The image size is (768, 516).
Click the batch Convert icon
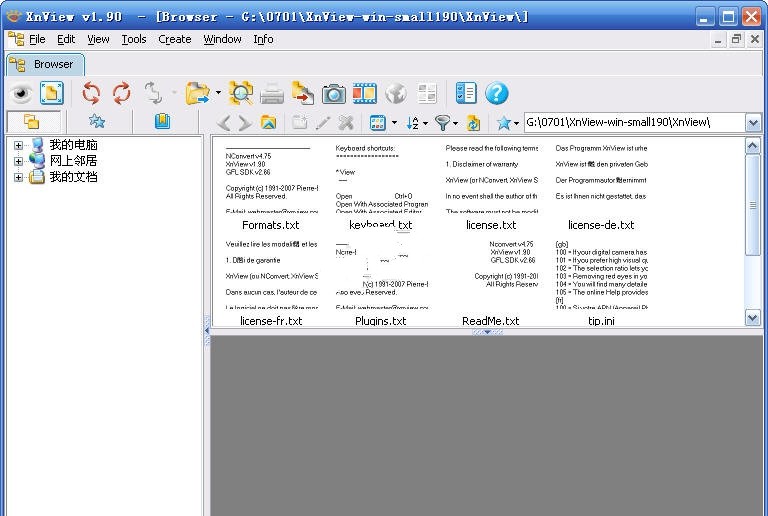(303, 93)
